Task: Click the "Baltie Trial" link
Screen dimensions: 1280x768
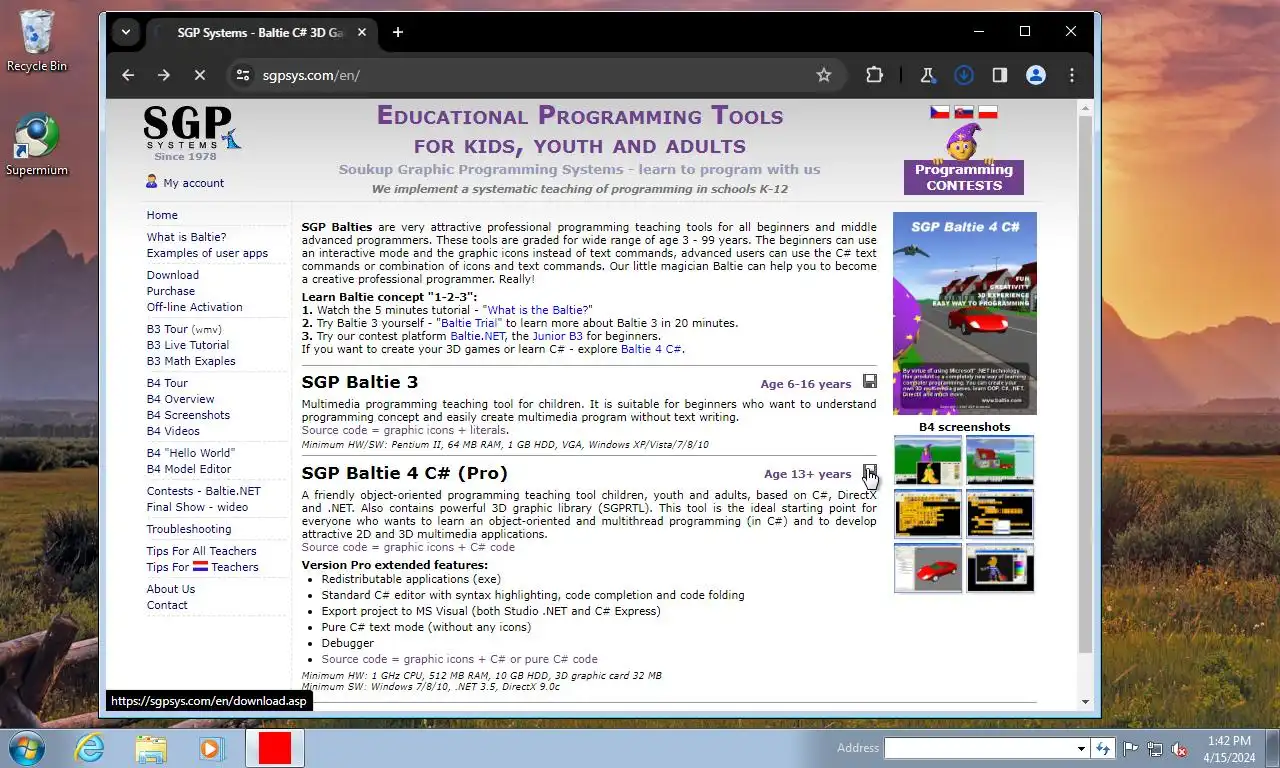Action: (x=469, y=323)
